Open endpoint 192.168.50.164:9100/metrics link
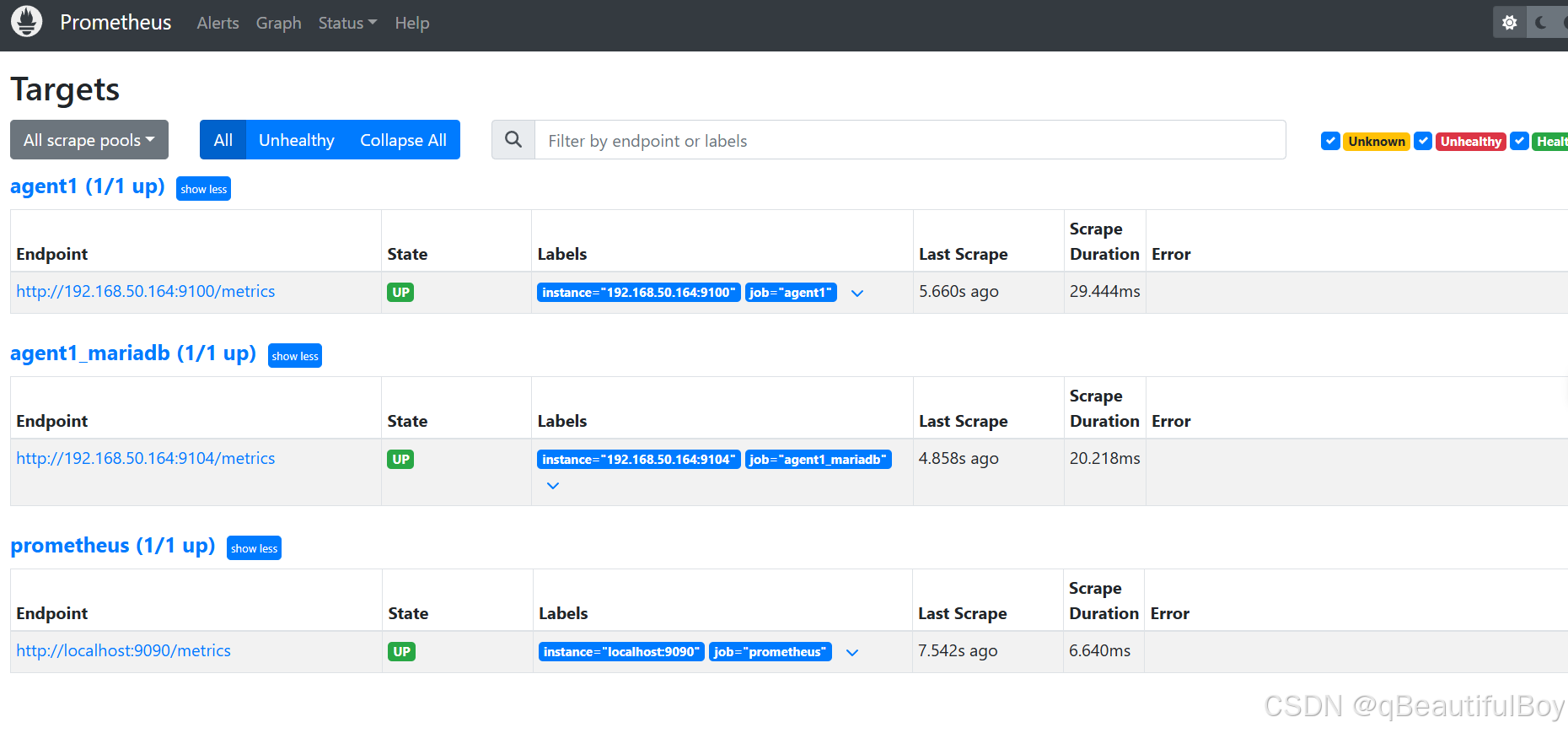 pyautogui.click(x=146, y=291)
